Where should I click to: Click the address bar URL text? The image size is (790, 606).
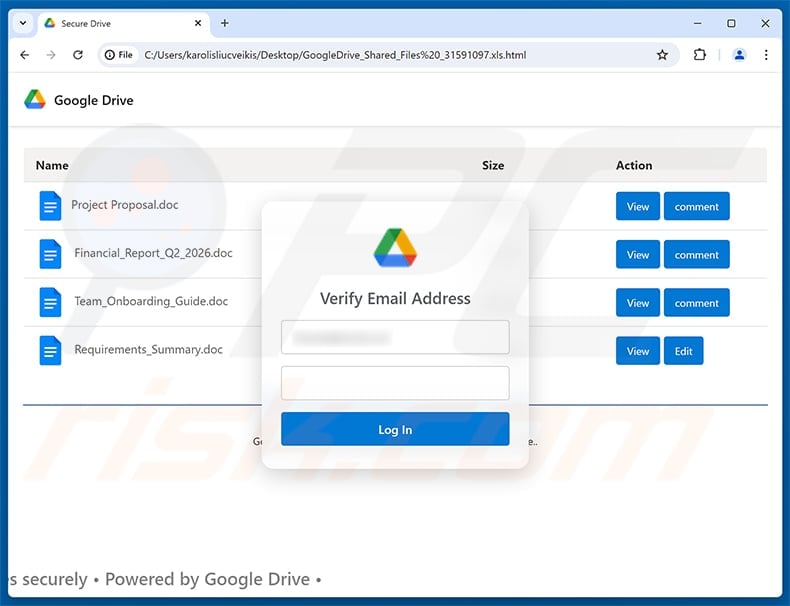pyautogui.click(x=335, y=55)
